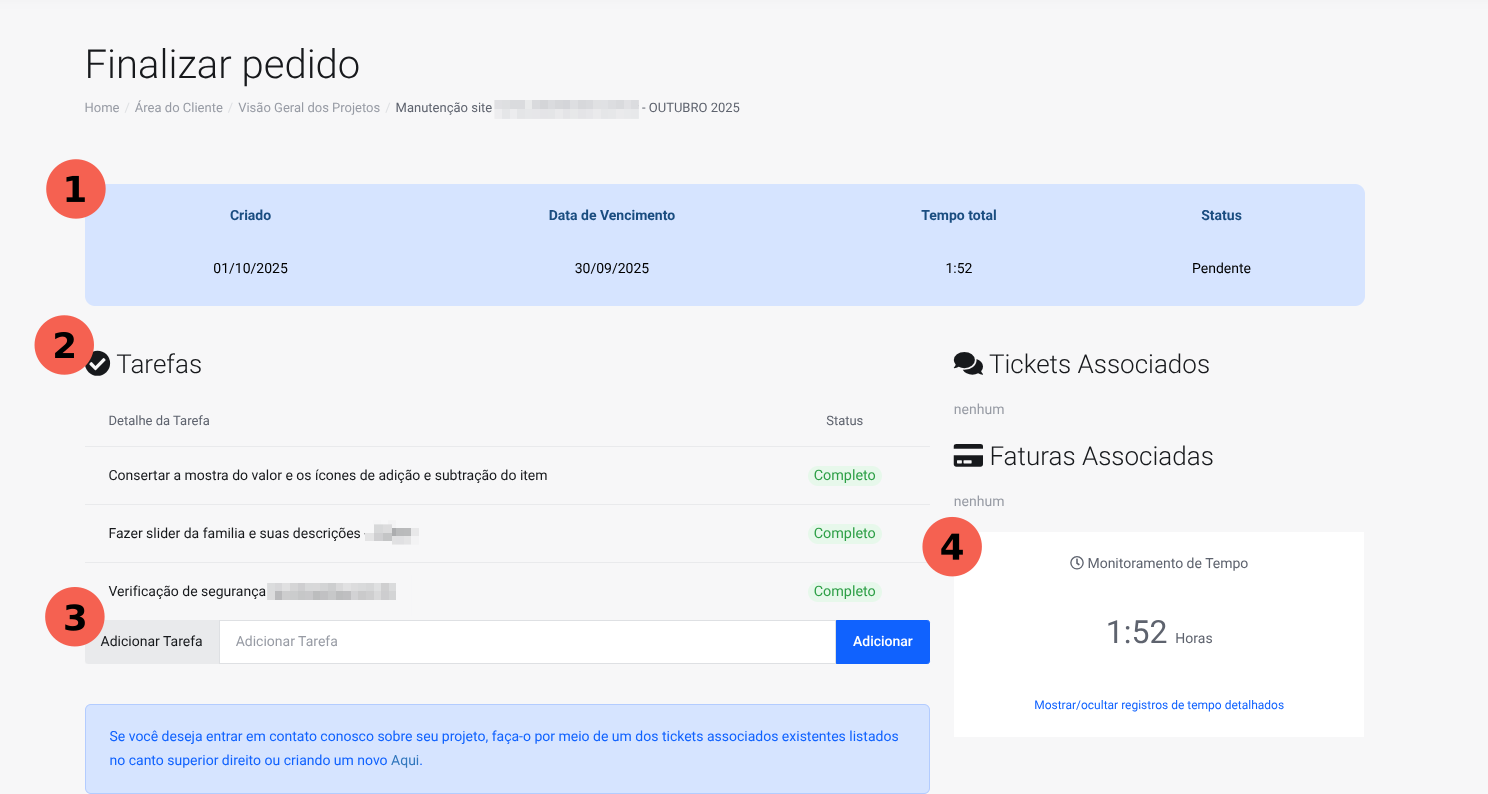Viewport: 1488px width, 794px height.
Task: Click the Tarefas checkmark circle icon
Action: click(x=98, y=365)
